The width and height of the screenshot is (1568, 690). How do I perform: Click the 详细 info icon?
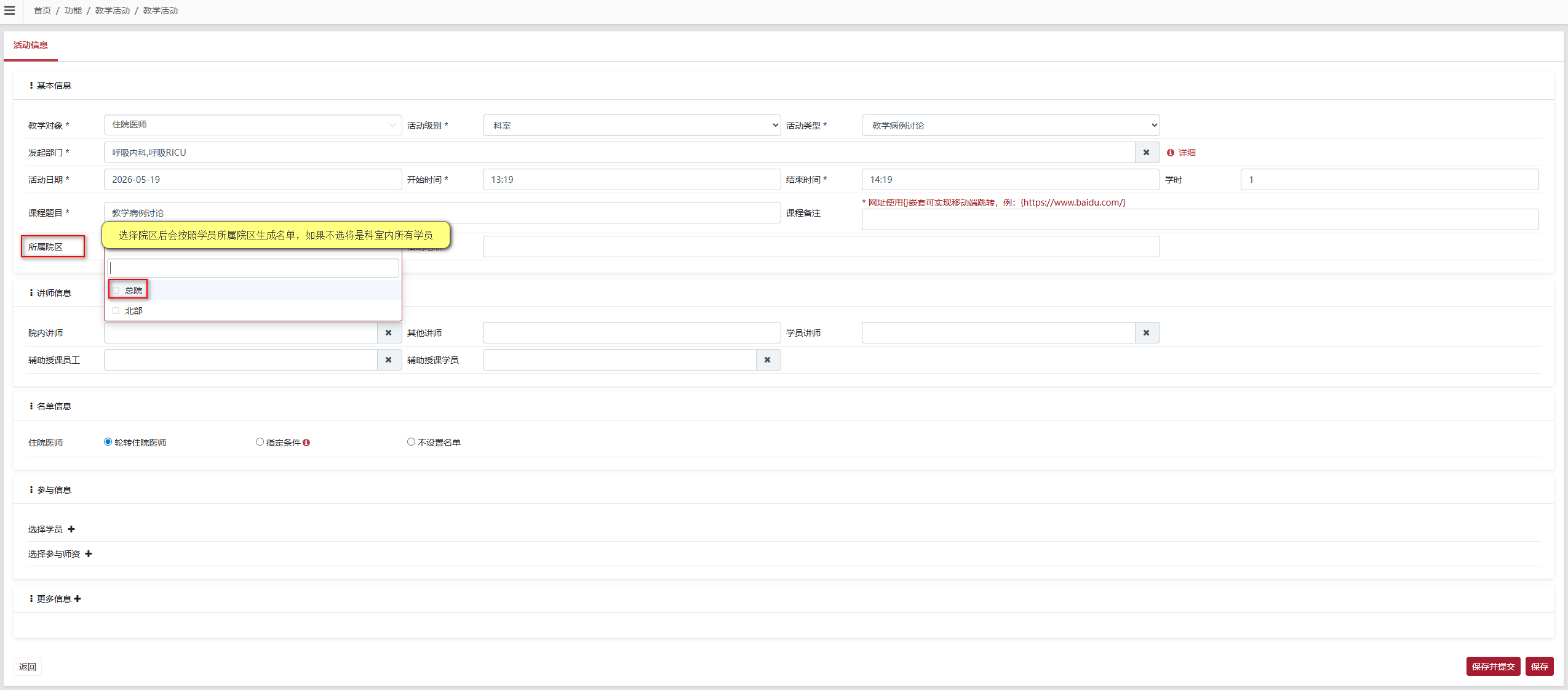[1171, 153]
